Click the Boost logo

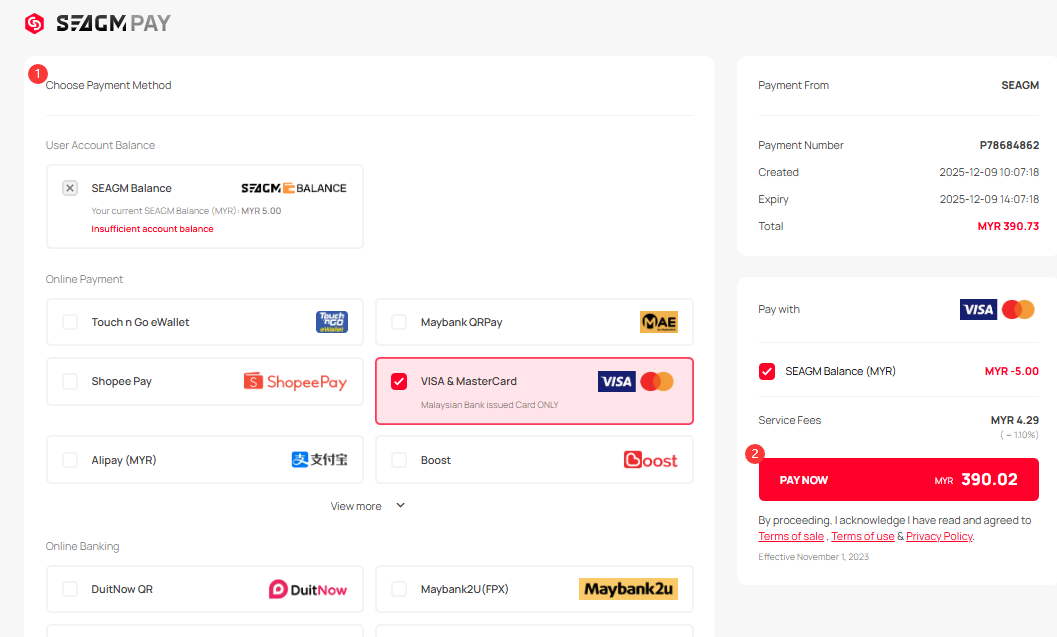(x=650, y=460)
